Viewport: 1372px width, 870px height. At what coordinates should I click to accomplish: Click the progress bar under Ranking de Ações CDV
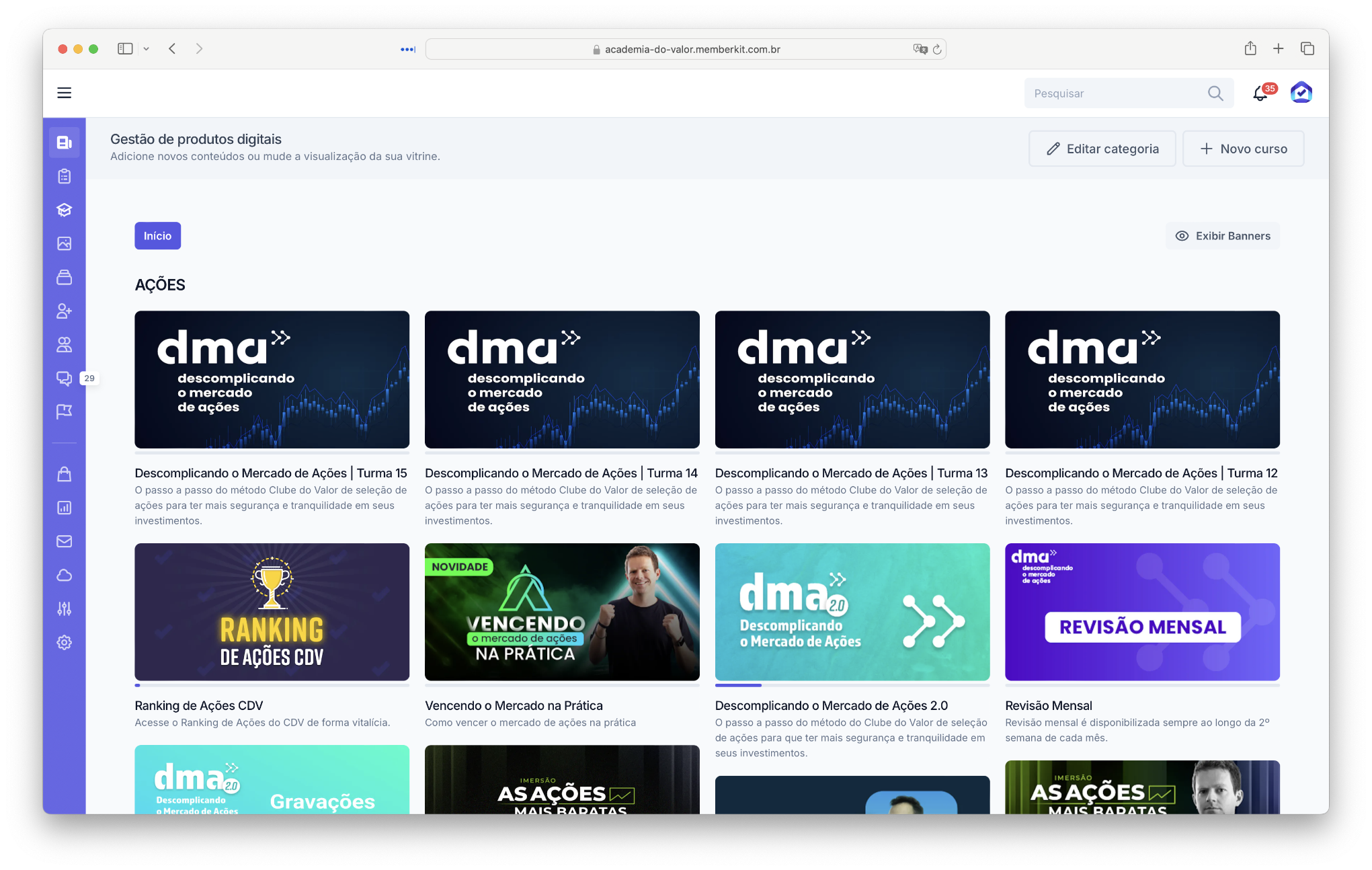(272, 686)
